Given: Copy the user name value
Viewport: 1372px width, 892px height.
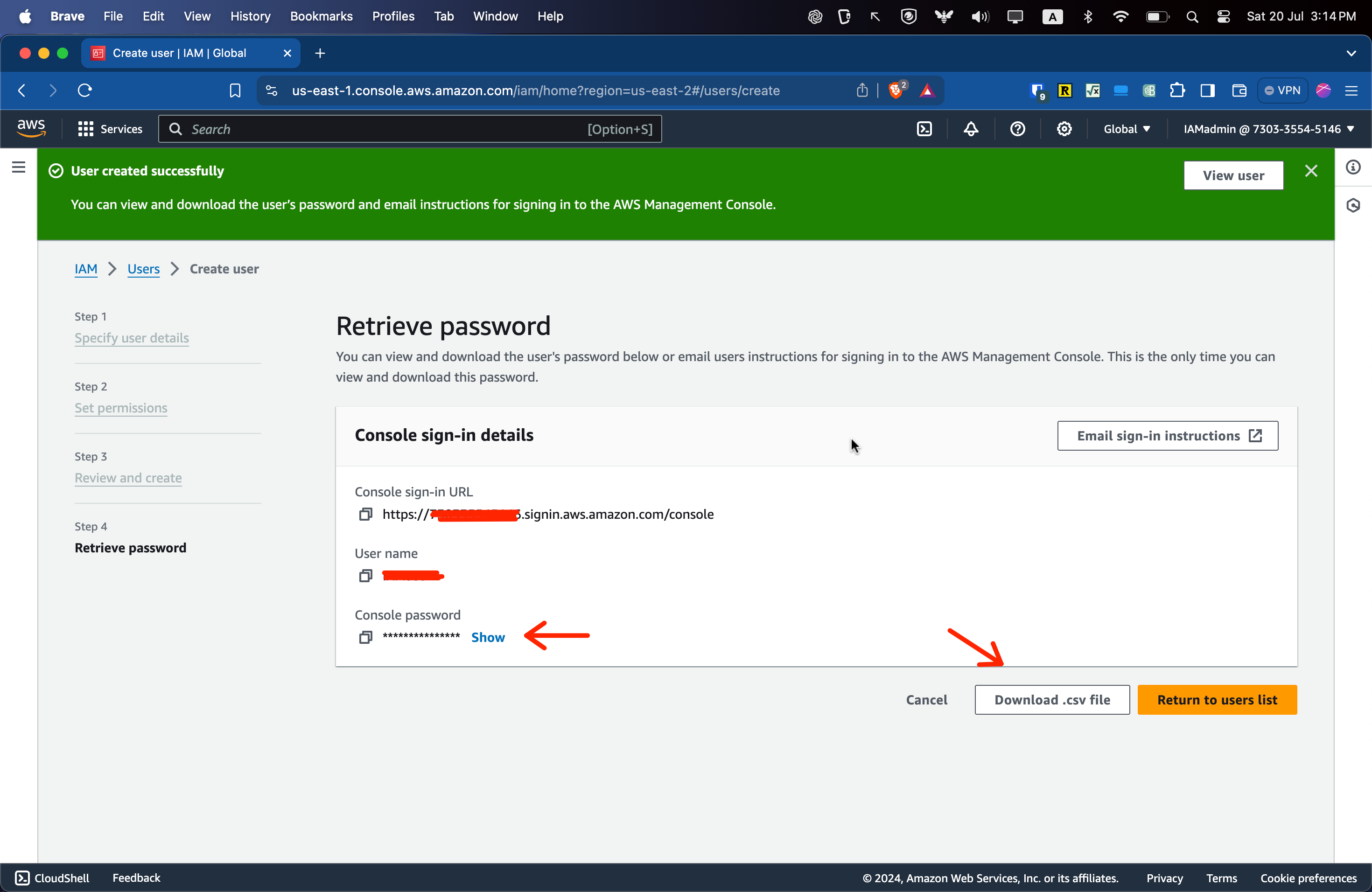Looking at the screenshot, I should (365, 576).
